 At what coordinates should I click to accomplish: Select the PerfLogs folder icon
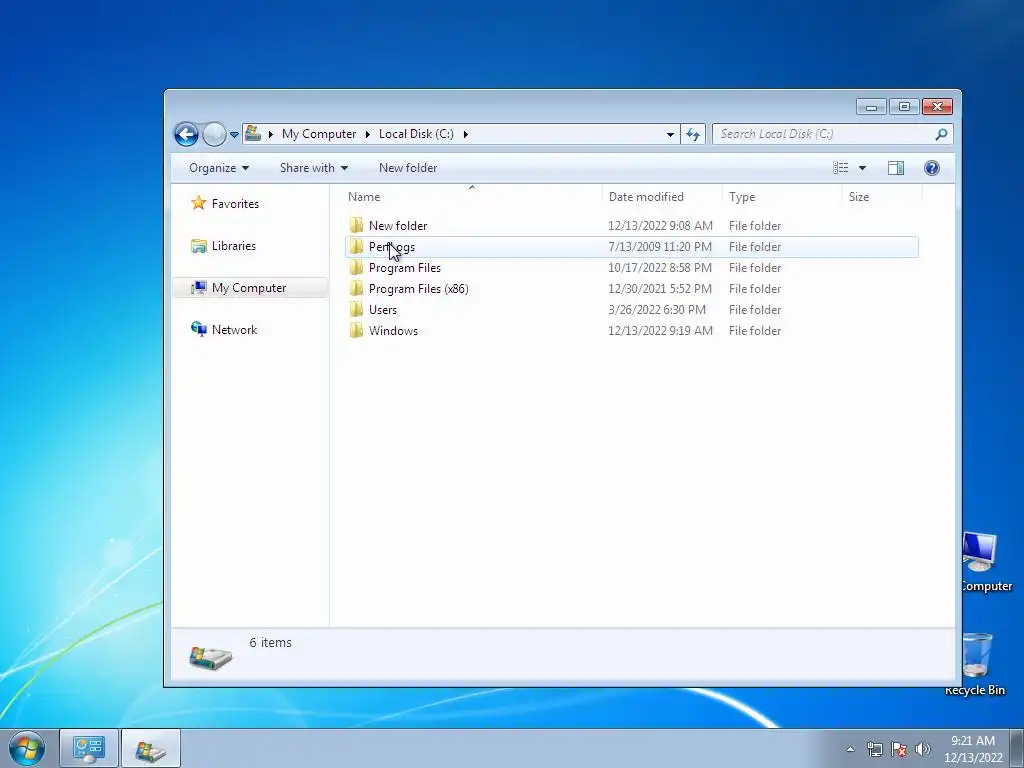pyautogui.click(x=356, y=246)
